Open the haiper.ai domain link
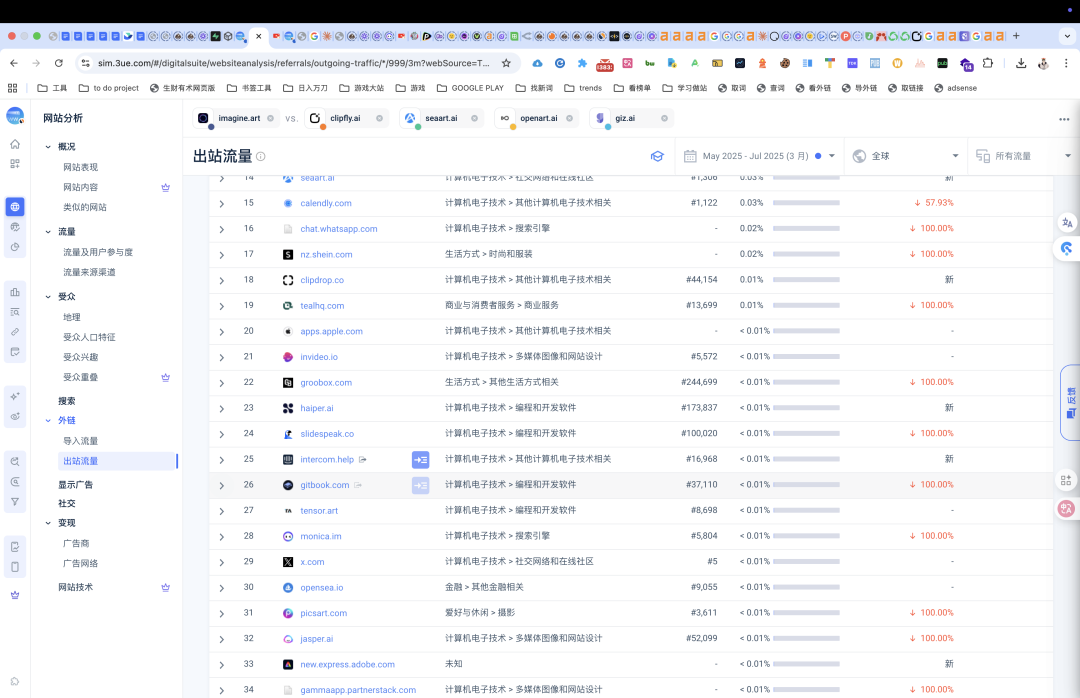This screenshot has height=698, width=1080. (317, 408)
